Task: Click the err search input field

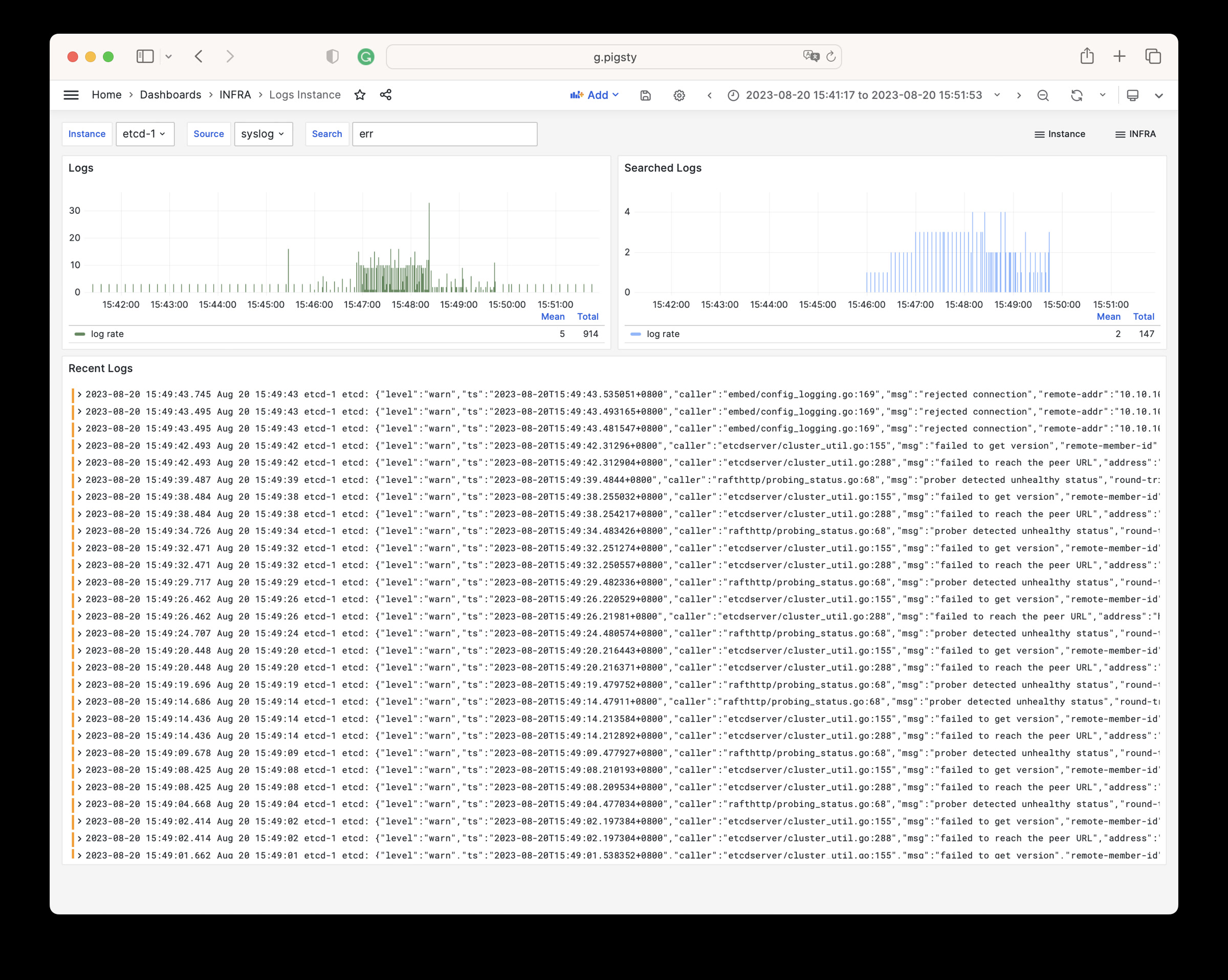Action: (444, 134)
